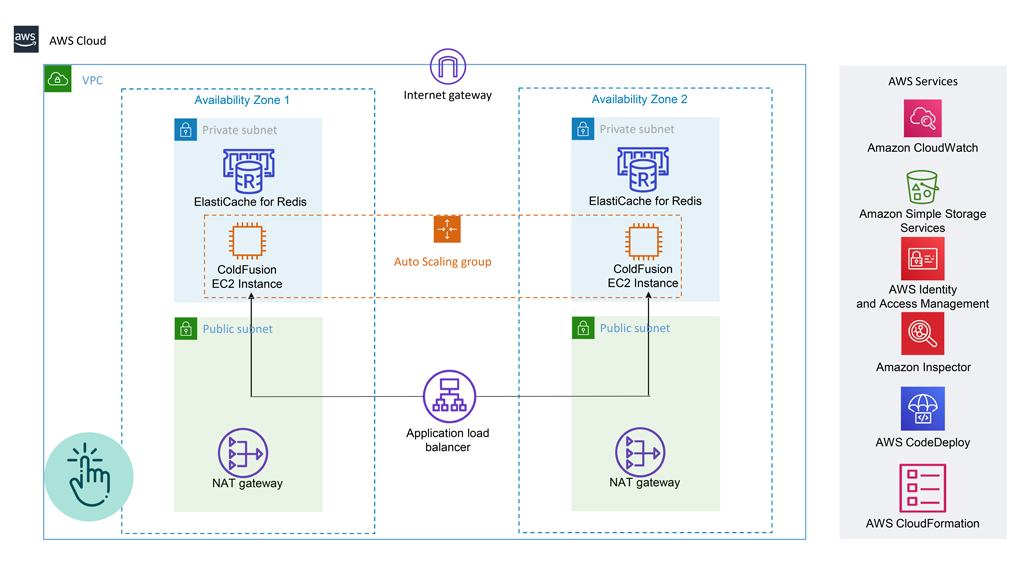Click 'ElastiCache for Redis' text in Zone 1
Viewport: 1024px width, 569px height.
250,202
